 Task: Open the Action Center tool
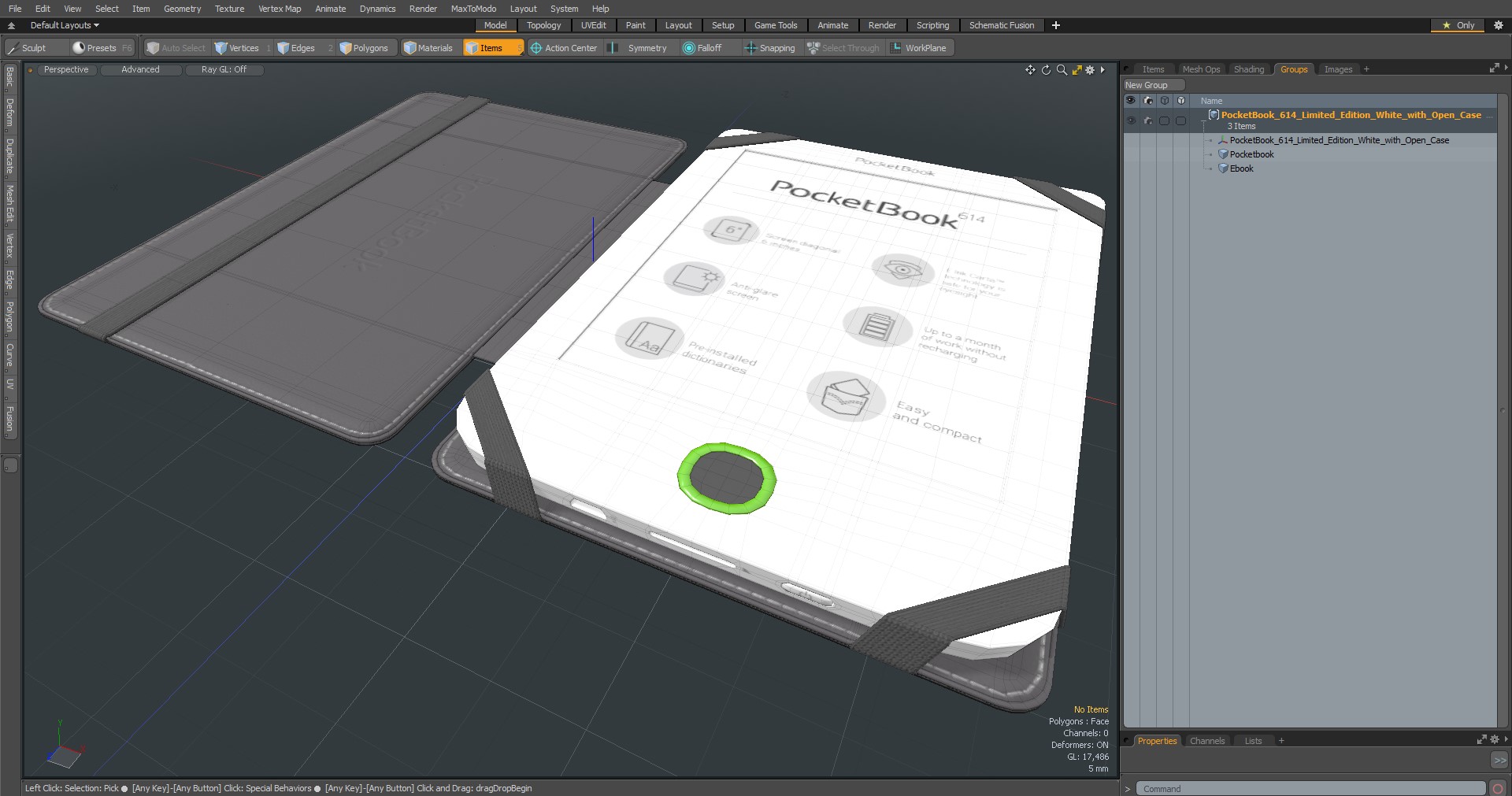[x=564, y=48]
